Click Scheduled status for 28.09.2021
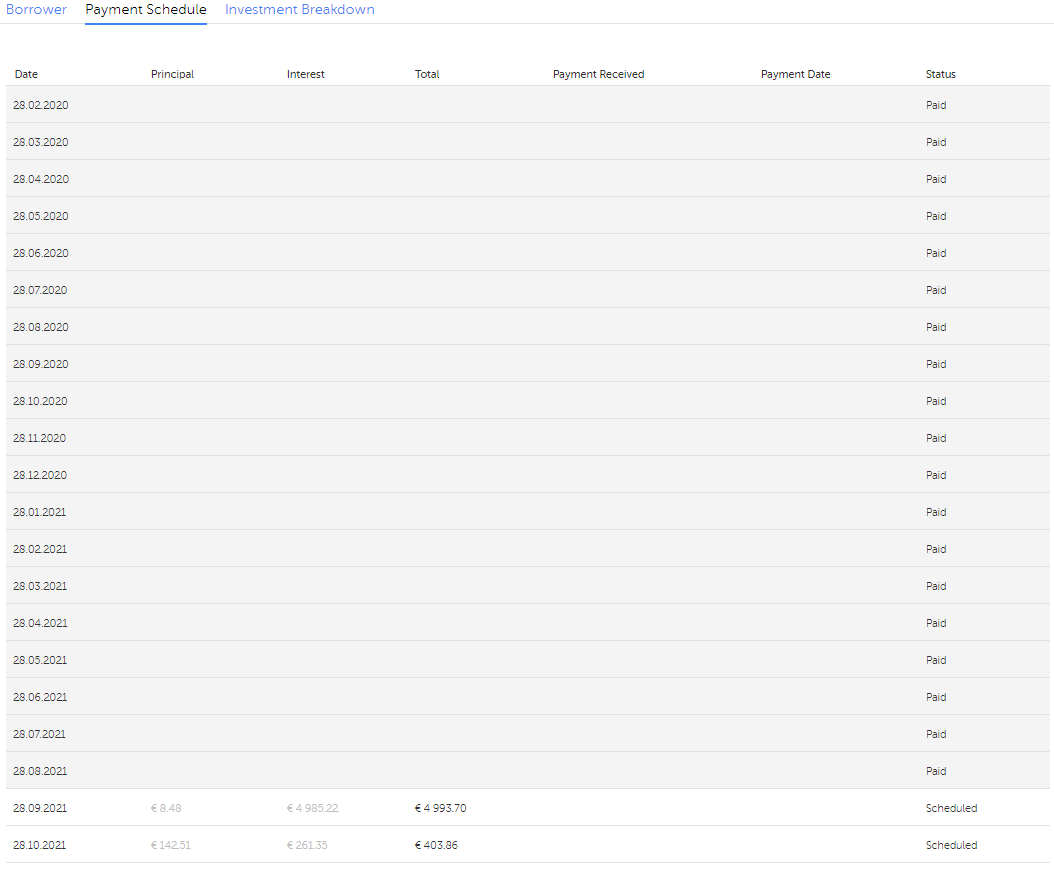The height and width of the screenshot is (870, 1054). 951,808
